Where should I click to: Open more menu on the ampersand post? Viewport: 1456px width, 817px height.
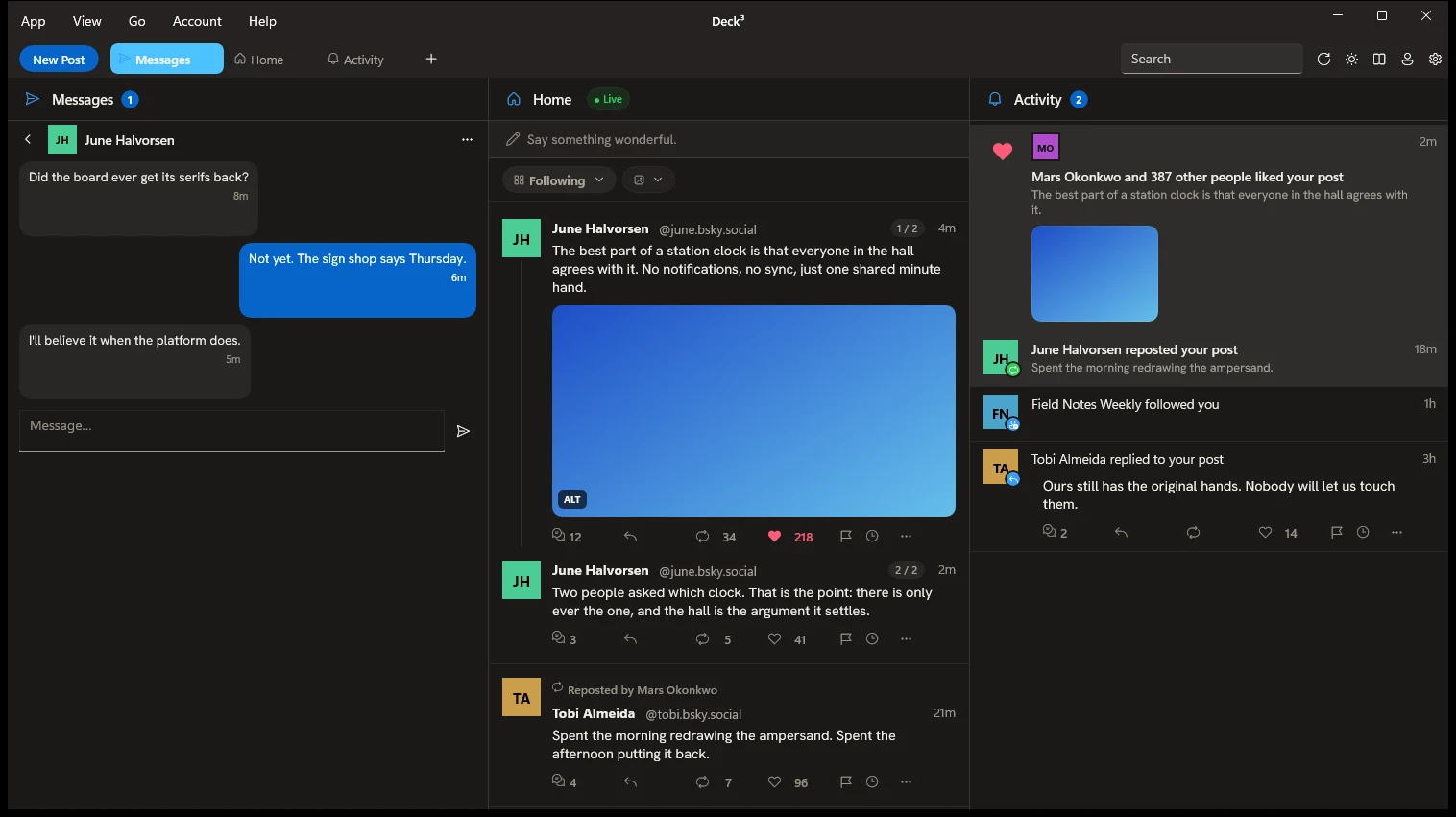pyautogui.click(x=906, y=781)
